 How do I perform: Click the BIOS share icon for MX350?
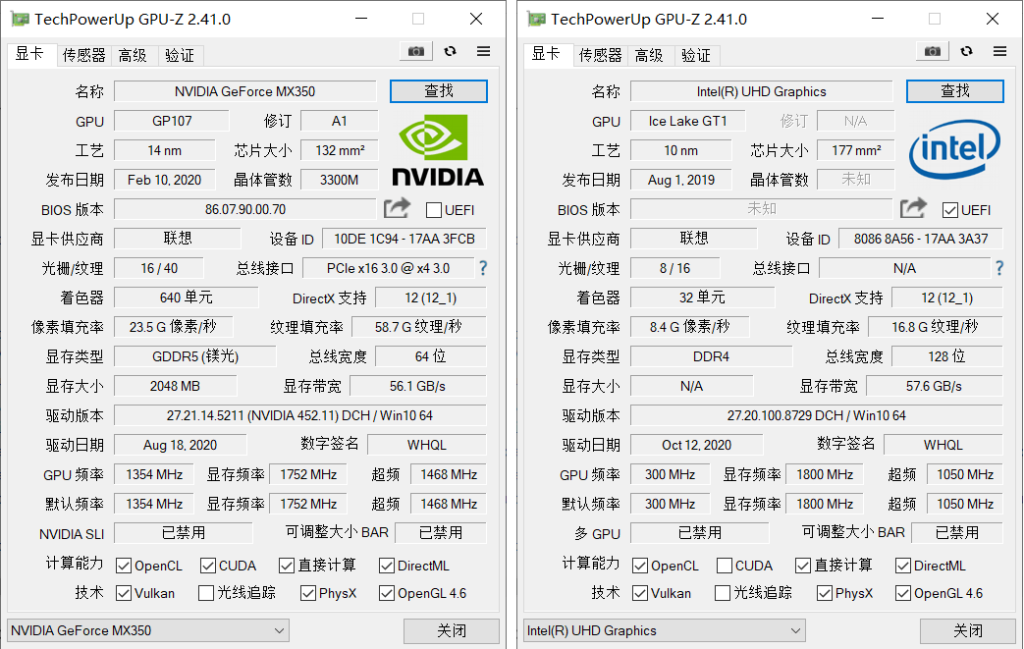click(x=397, y=208)
